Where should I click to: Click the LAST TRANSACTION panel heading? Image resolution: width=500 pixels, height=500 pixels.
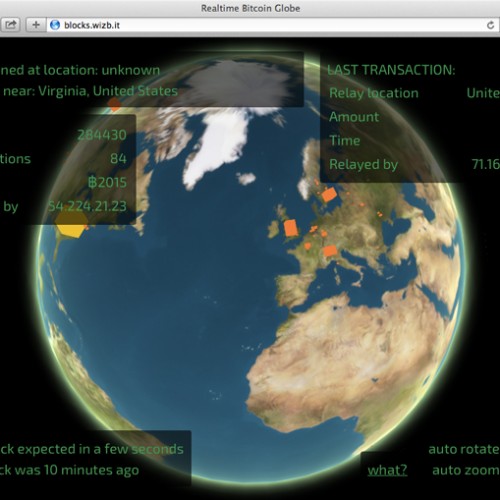(x=391, y=70)
